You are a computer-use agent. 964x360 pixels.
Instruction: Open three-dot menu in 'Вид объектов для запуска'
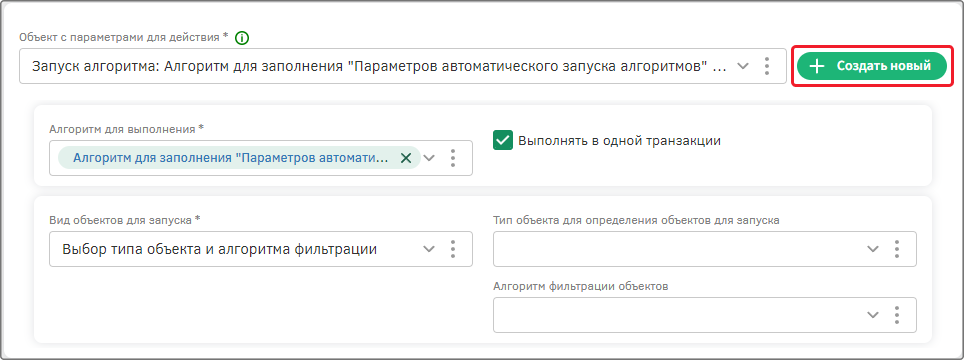[x=453, y=249]
